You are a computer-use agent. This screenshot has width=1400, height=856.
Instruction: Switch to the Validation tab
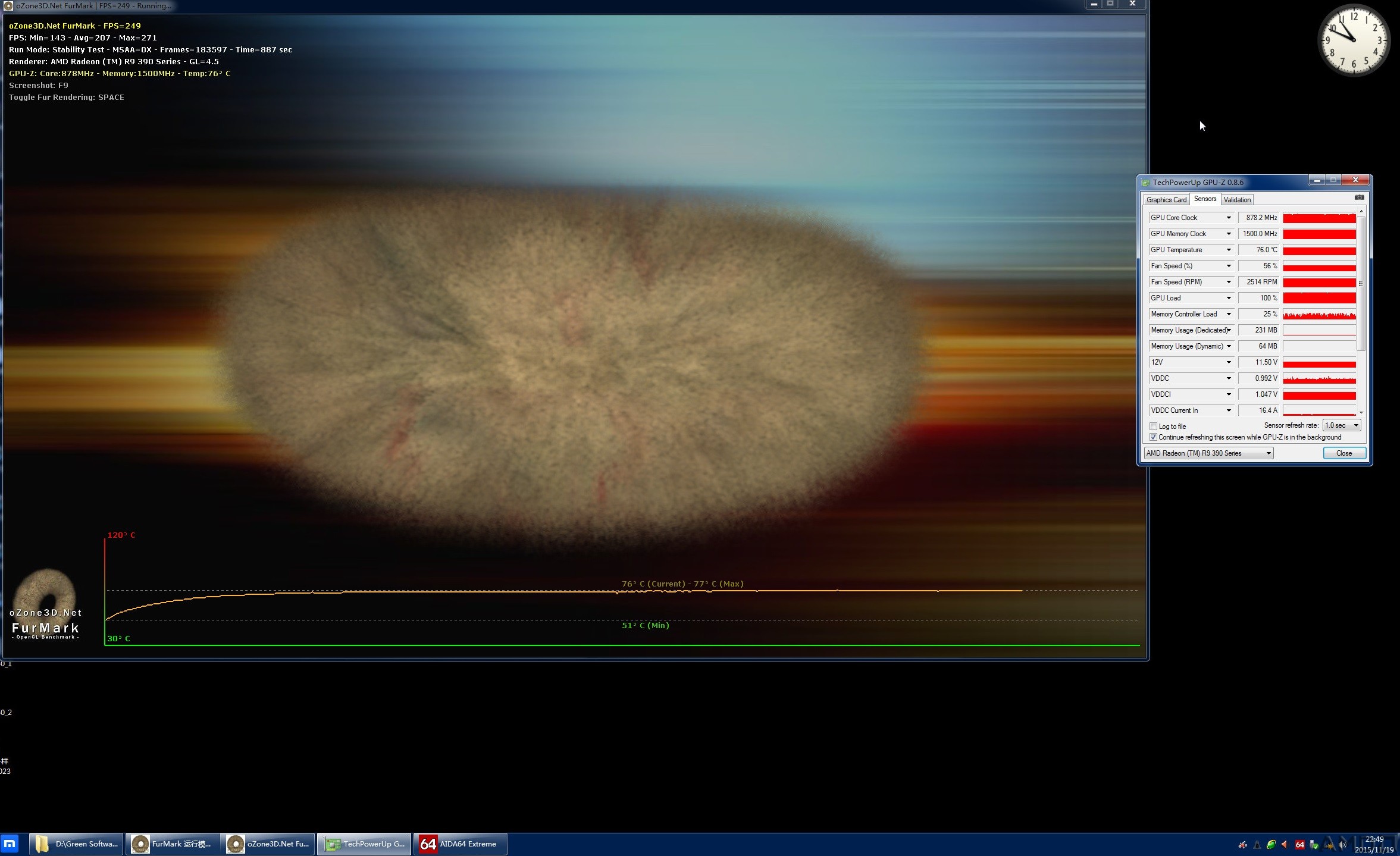[x=1237, y=200]
